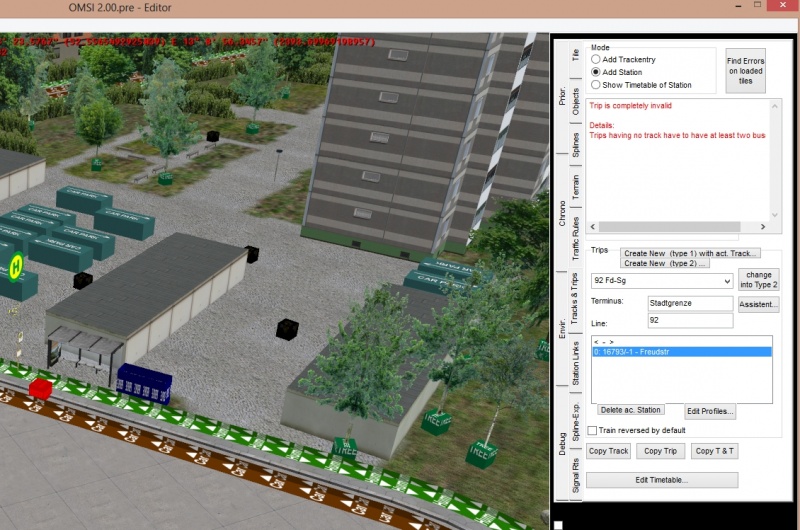Image resolution: width=800 pixels, height=530 pixels.
Task: Click change into Type 2 button
Action: 759,280
